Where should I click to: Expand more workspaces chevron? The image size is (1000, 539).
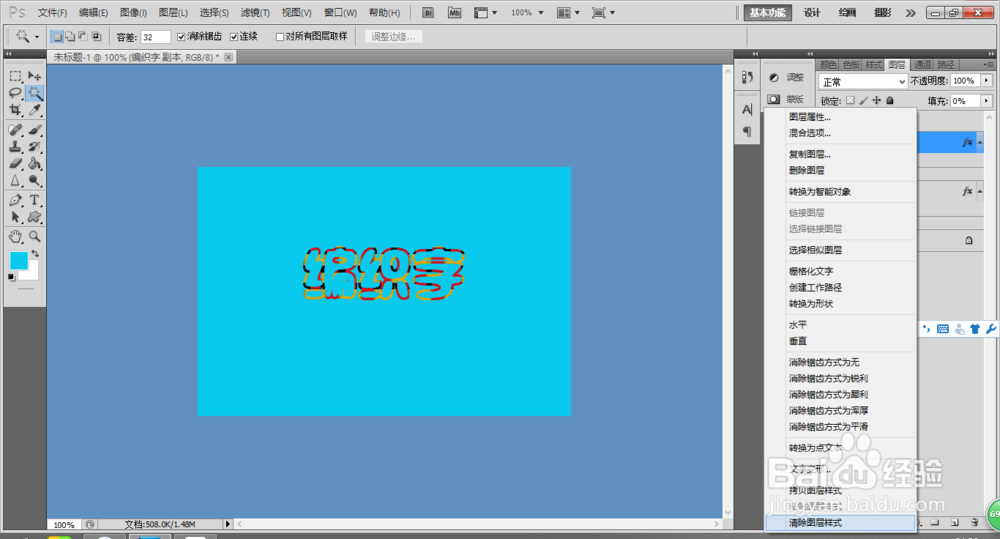pyautogui.click(x=910, y=13)
